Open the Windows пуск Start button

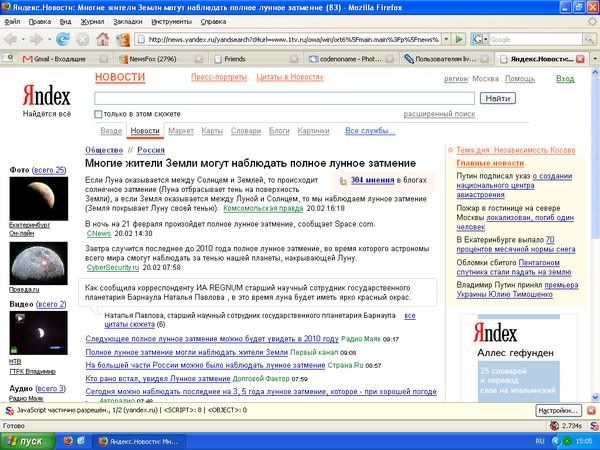(28, 441)
